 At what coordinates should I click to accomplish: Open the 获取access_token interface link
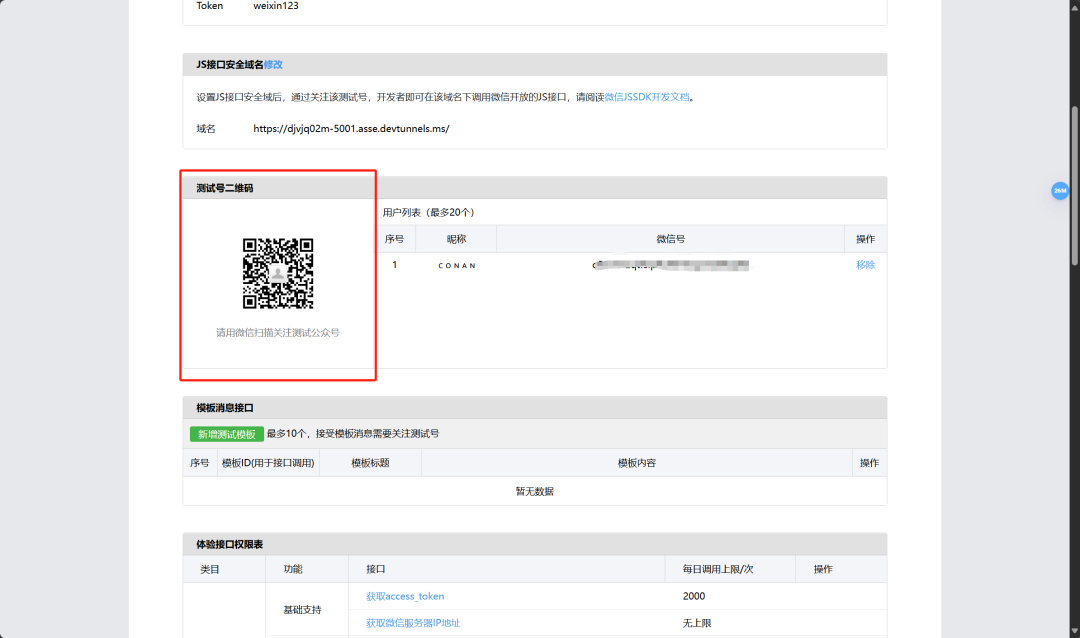tap(405, 596)
